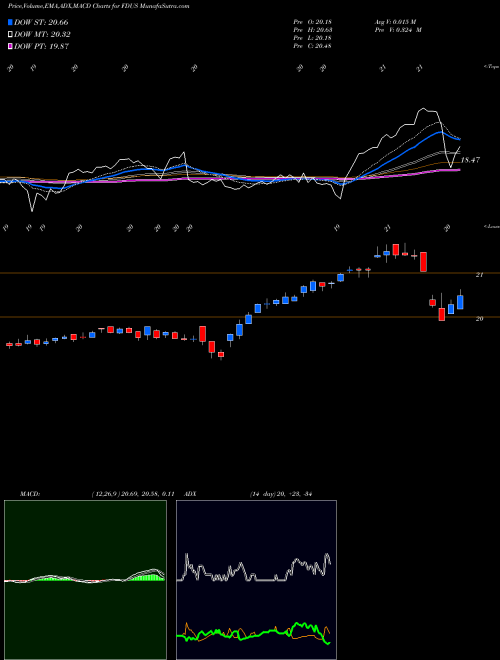This screenshot has height=660, width=500.
Task: Click the 'Pre H: 20.63' value
Action: (x=312, y=30)
